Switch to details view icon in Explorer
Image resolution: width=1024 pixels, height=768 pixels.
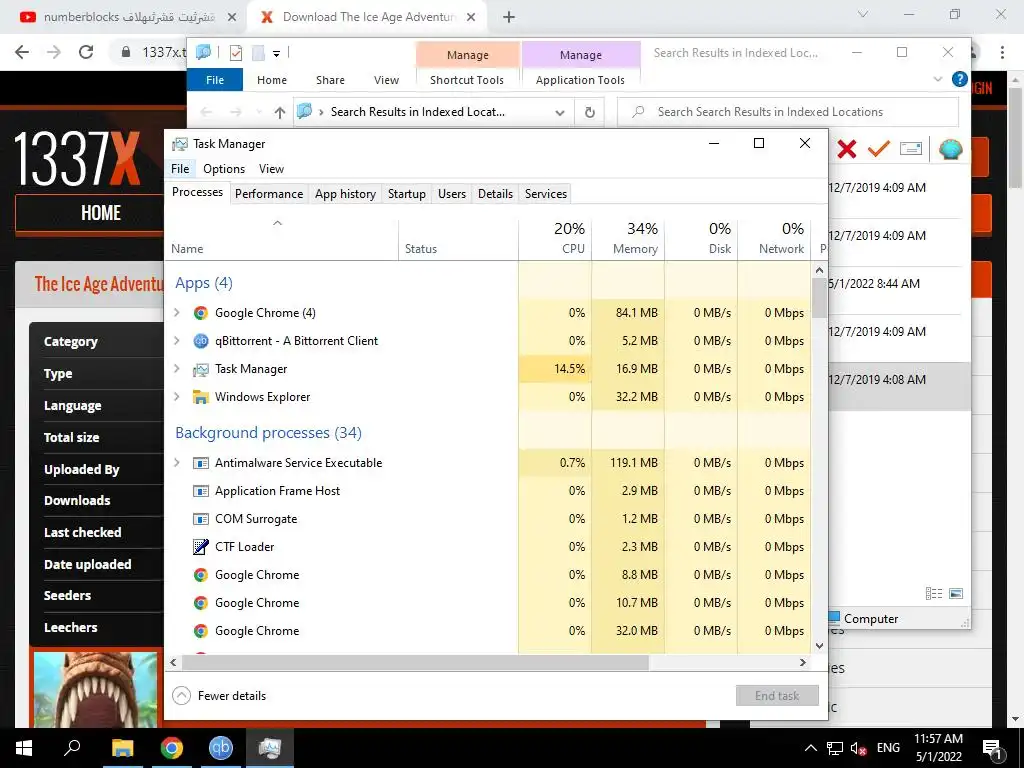[934, 593]
